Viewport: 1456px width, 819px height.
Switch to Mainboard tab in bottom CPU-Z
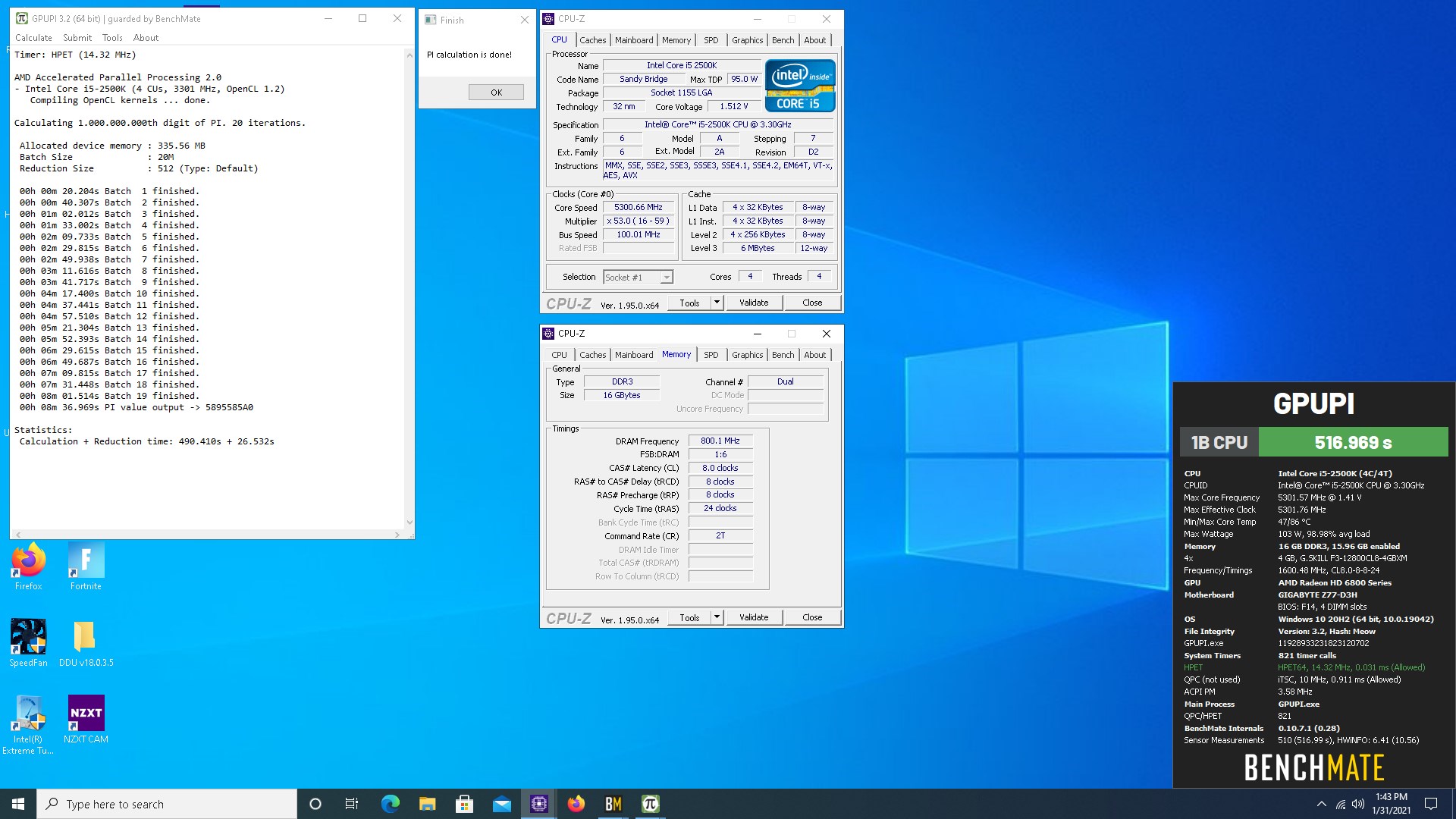pos(634,355)
